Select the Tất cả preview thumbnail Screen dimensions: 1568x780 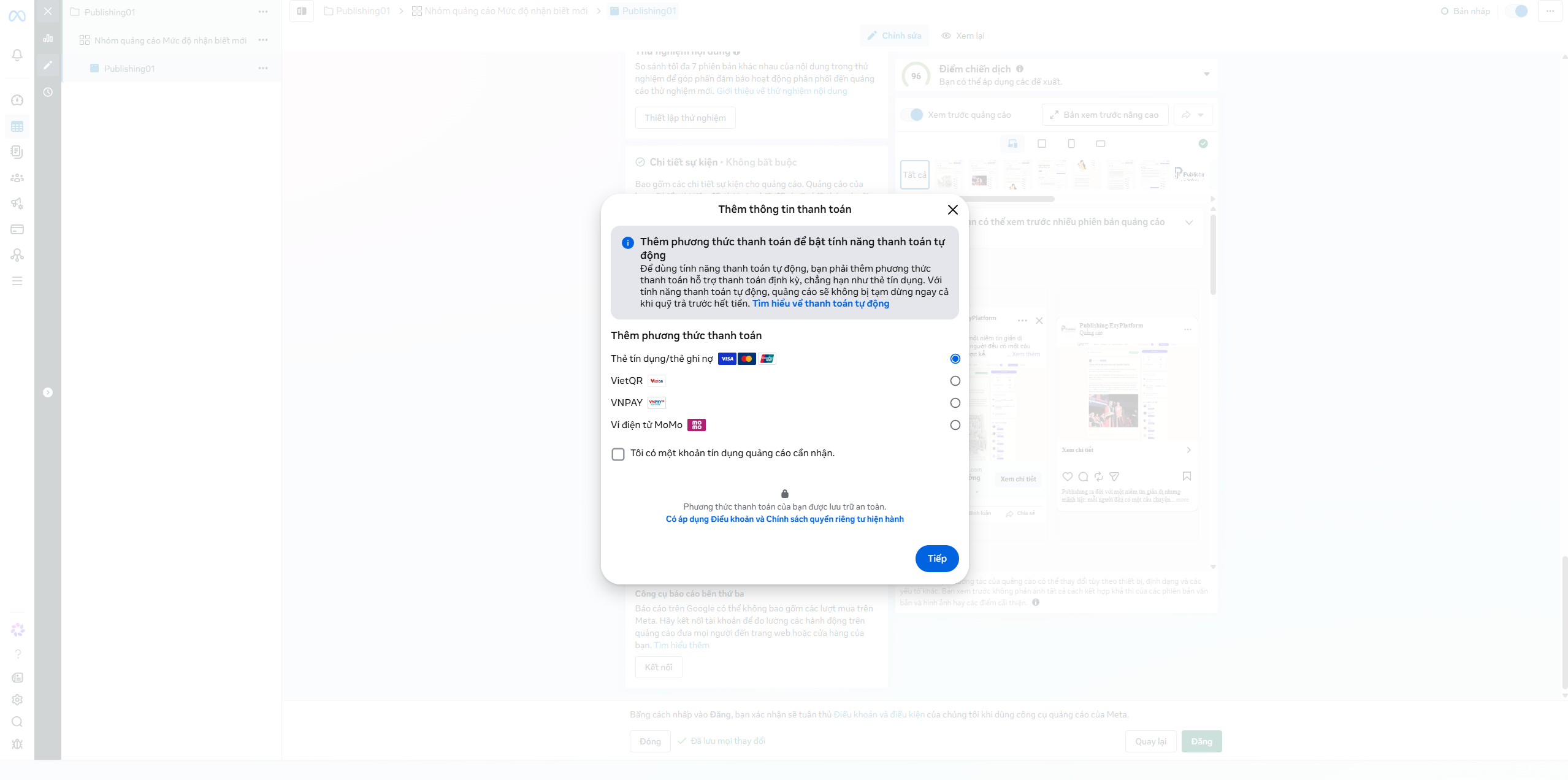coord(914,175)
